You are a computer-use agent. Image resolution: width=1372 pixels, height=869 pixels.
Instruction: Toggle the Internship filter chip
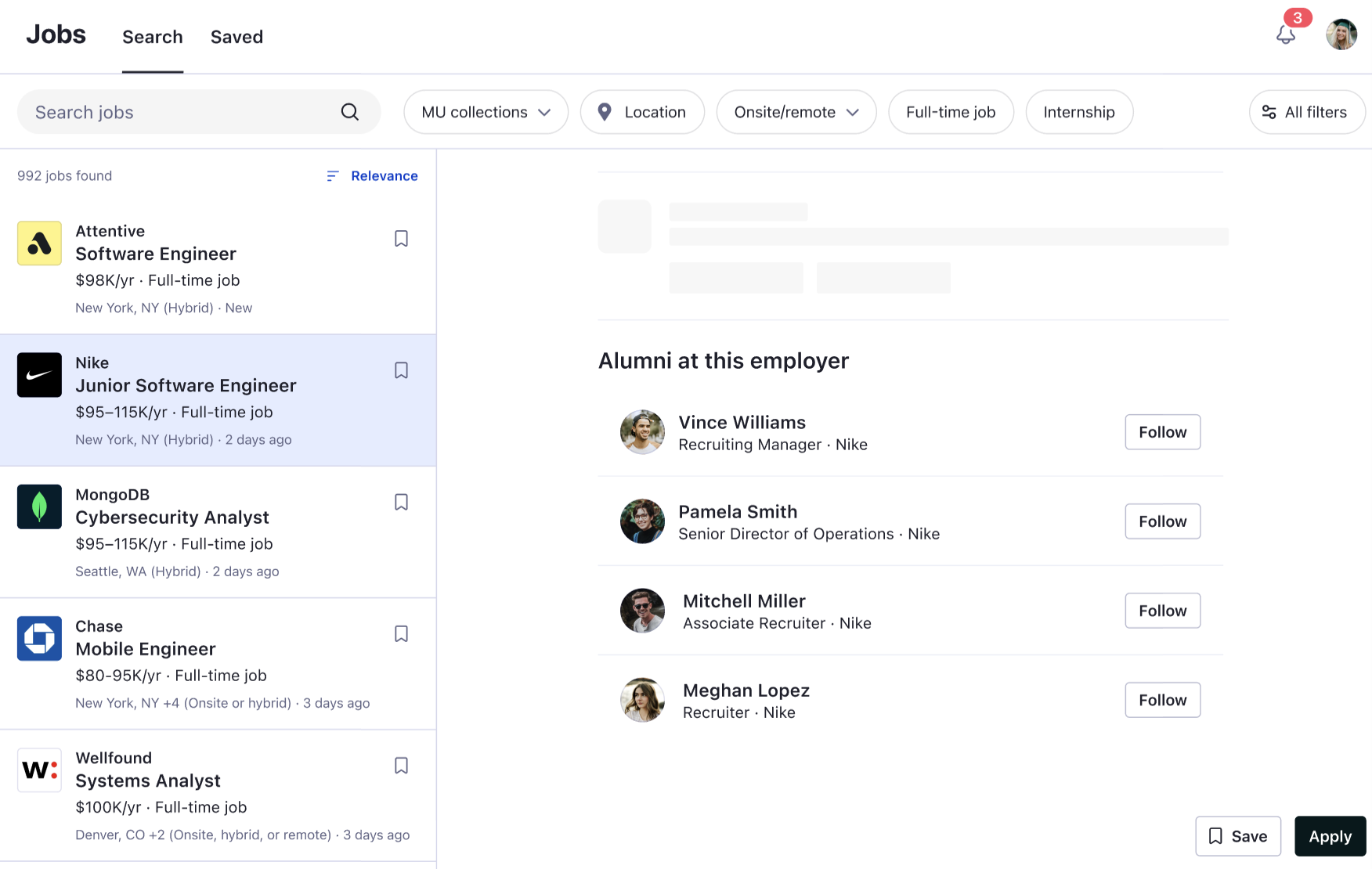(1079, 112)
